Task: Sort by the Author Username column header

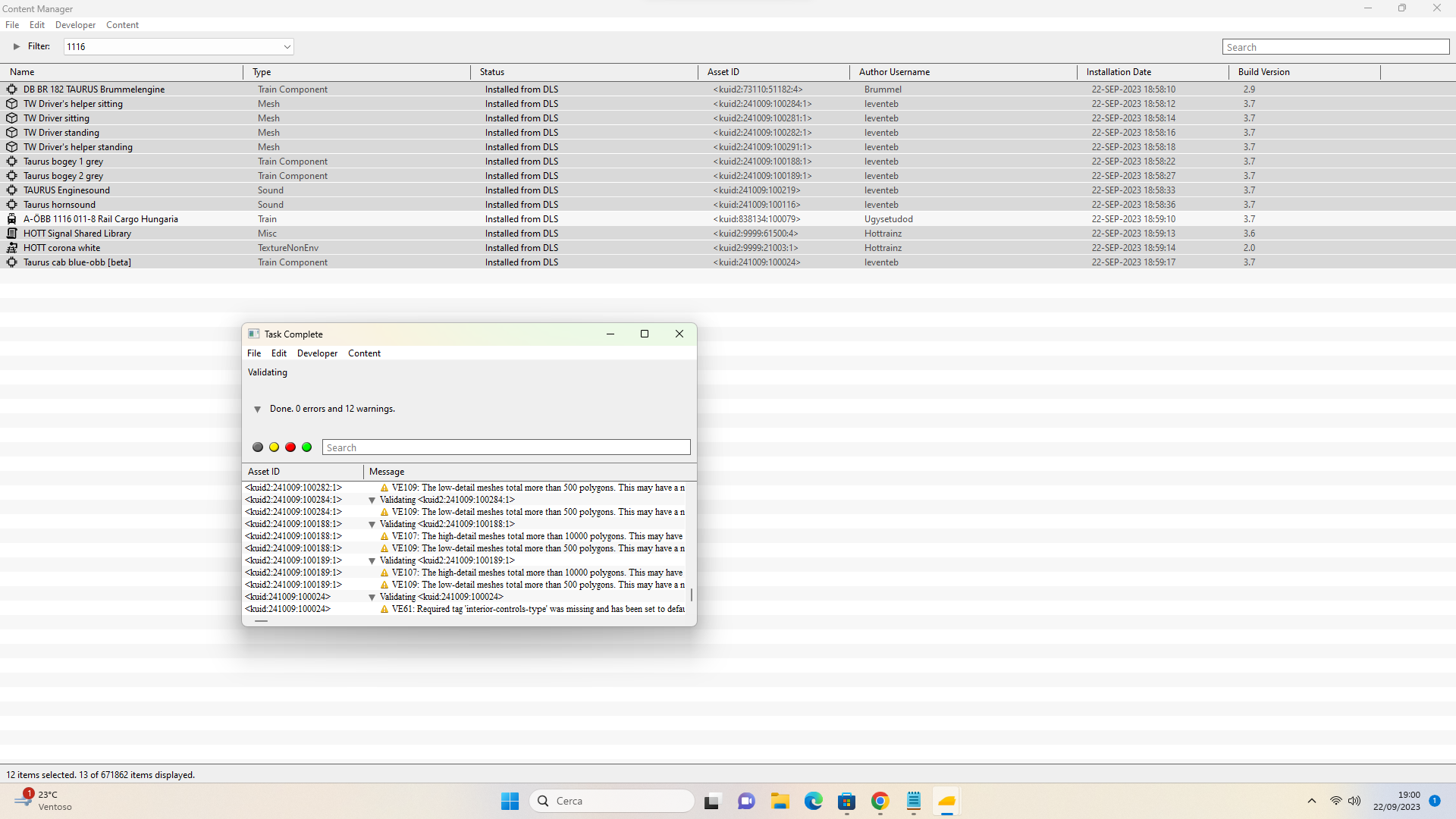Action: pos(963,72)
